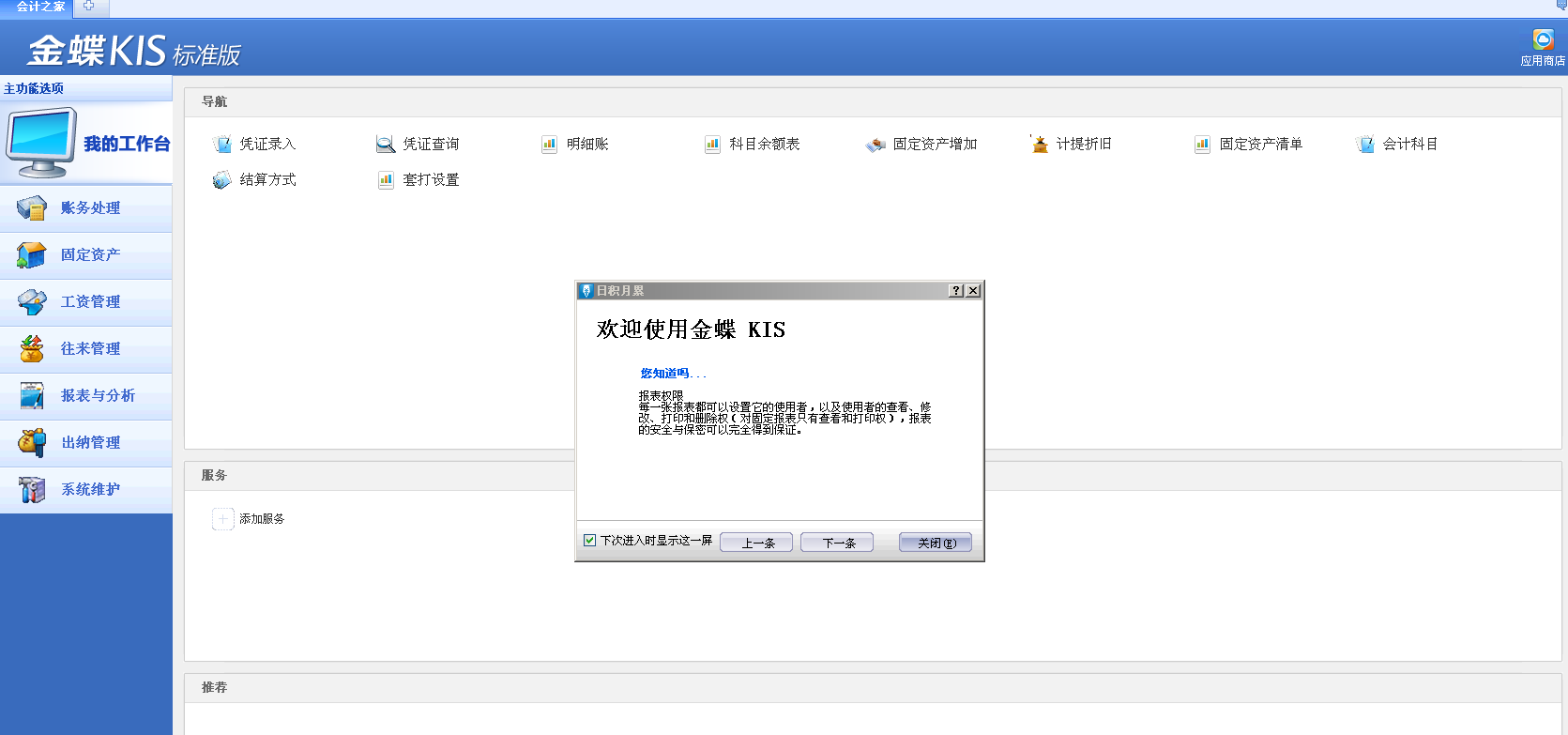
Task: Click the 计提折旧 depreciation icon
Action: (1039, 144)
